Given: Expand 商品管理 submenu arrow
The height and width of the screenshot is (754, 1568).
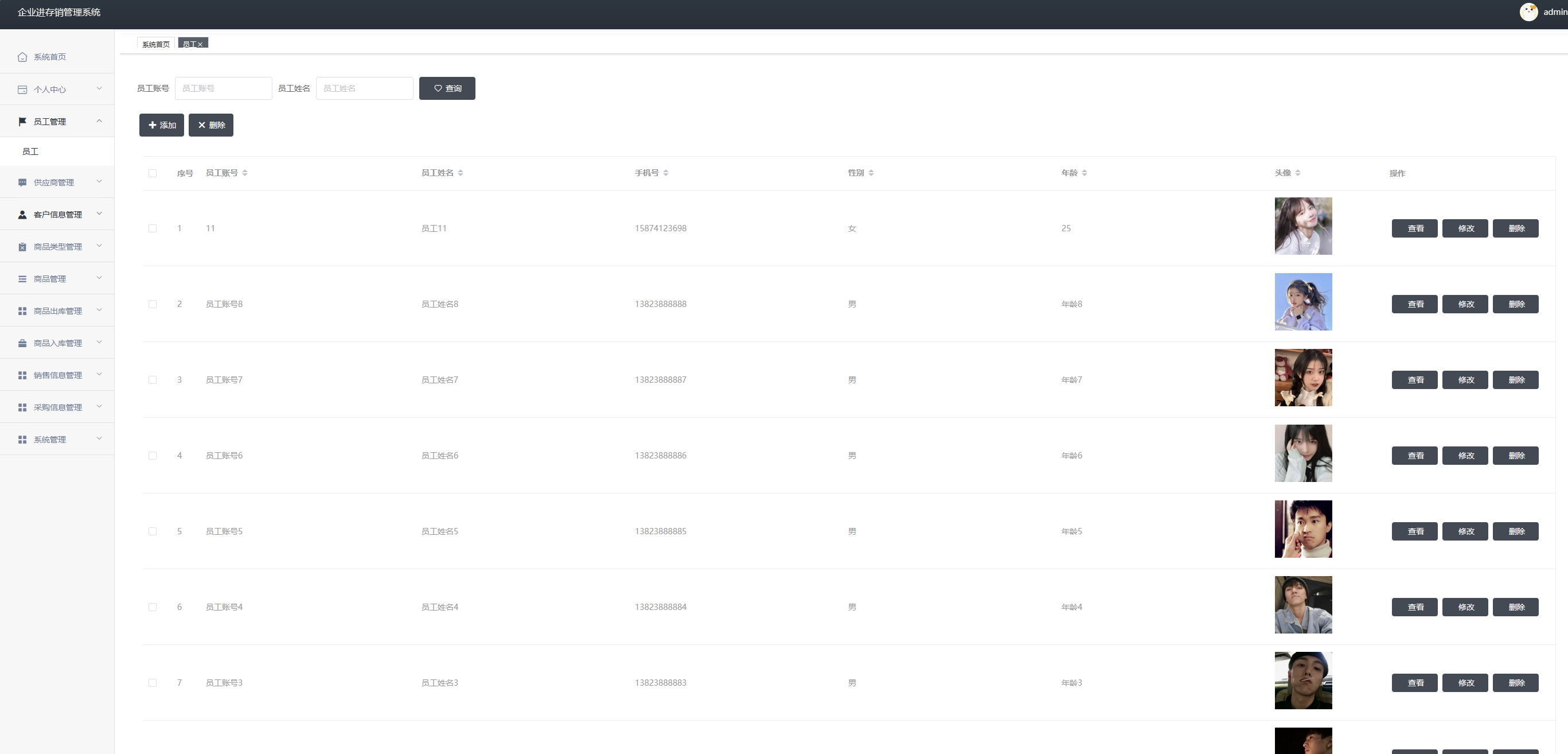Looking at the screenshot, I should (99, 278).
